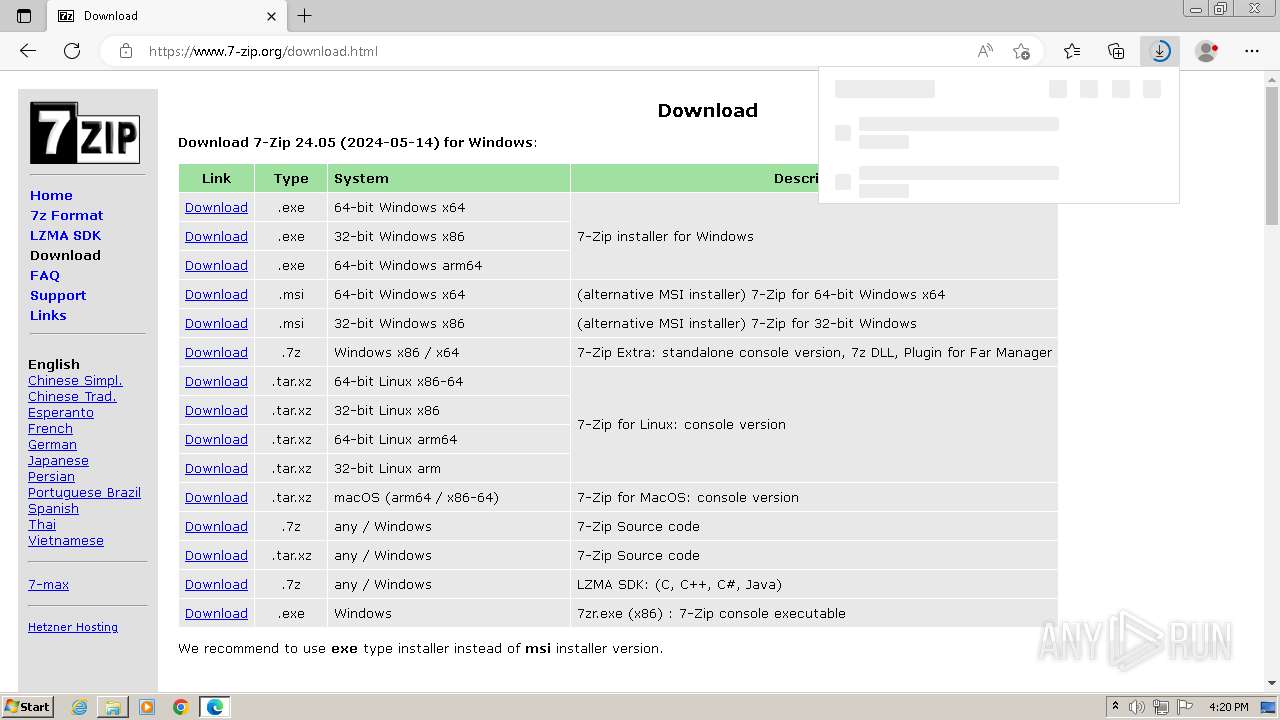The image size is (1280, 720).
Task: Switch language to German
Action: click(52, 444)
